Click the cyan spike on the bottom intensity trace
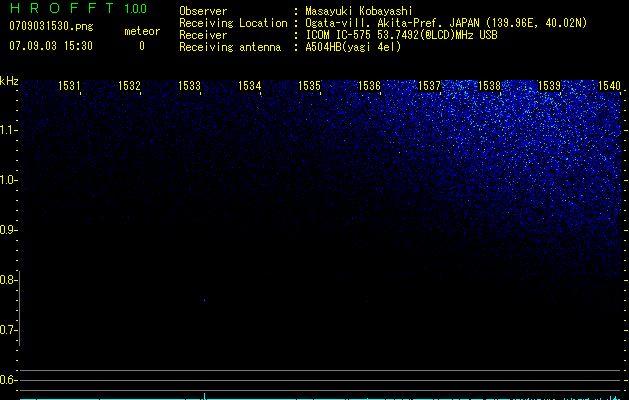 [205, 396]
